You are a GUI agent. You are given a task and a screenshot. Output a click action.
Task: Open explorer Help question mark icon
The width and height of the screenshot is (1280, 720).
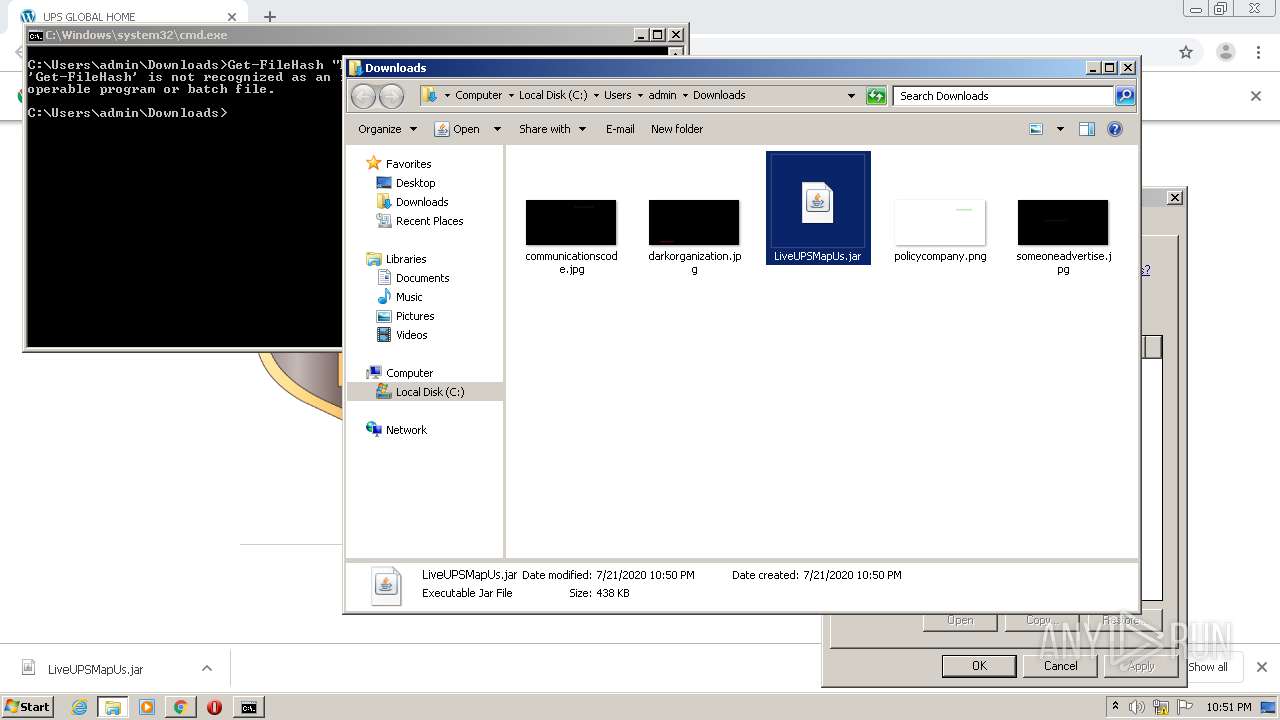pos(1115,129)
